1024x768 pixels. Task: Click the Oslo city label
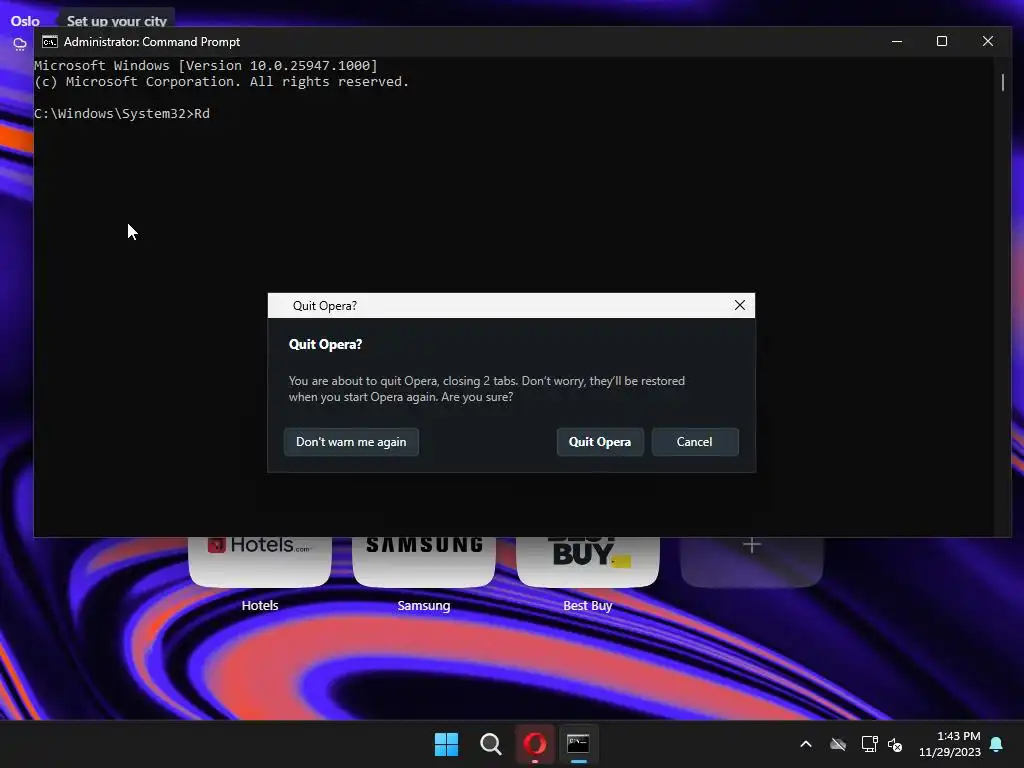25,21
